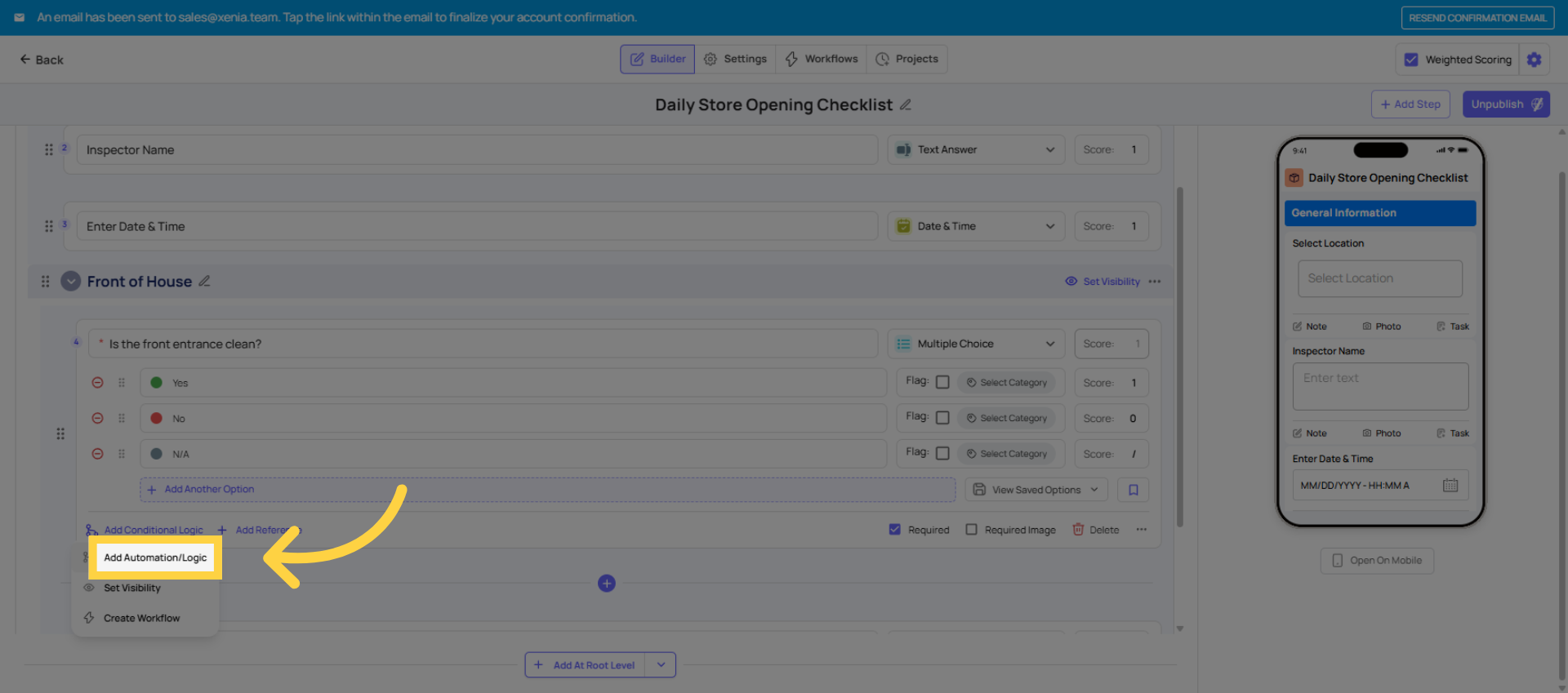
Task: Open the question's more options ellipsis
Action: 1142,530
